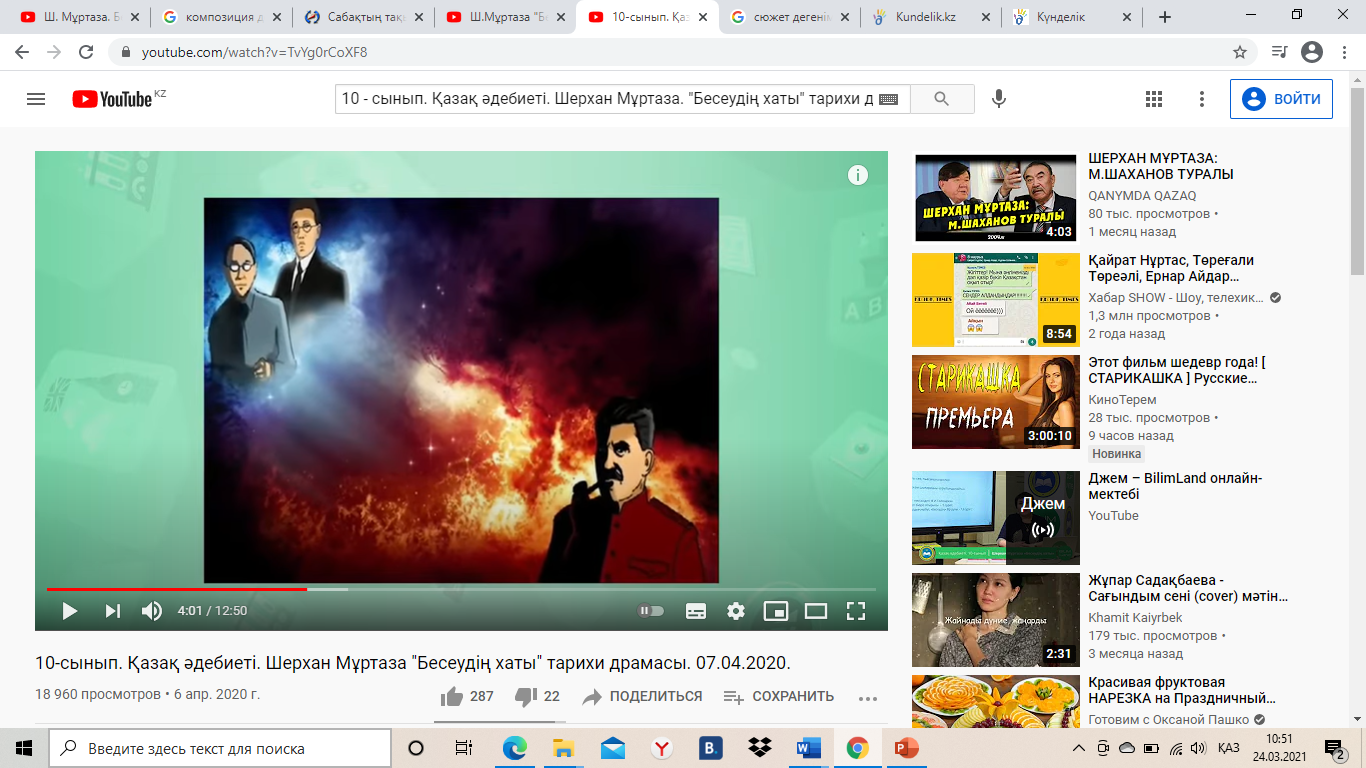The height and width of the screenshot is (768, 1366).
Task: Open more actions ellipsis below video
Action: click(867, 697)
